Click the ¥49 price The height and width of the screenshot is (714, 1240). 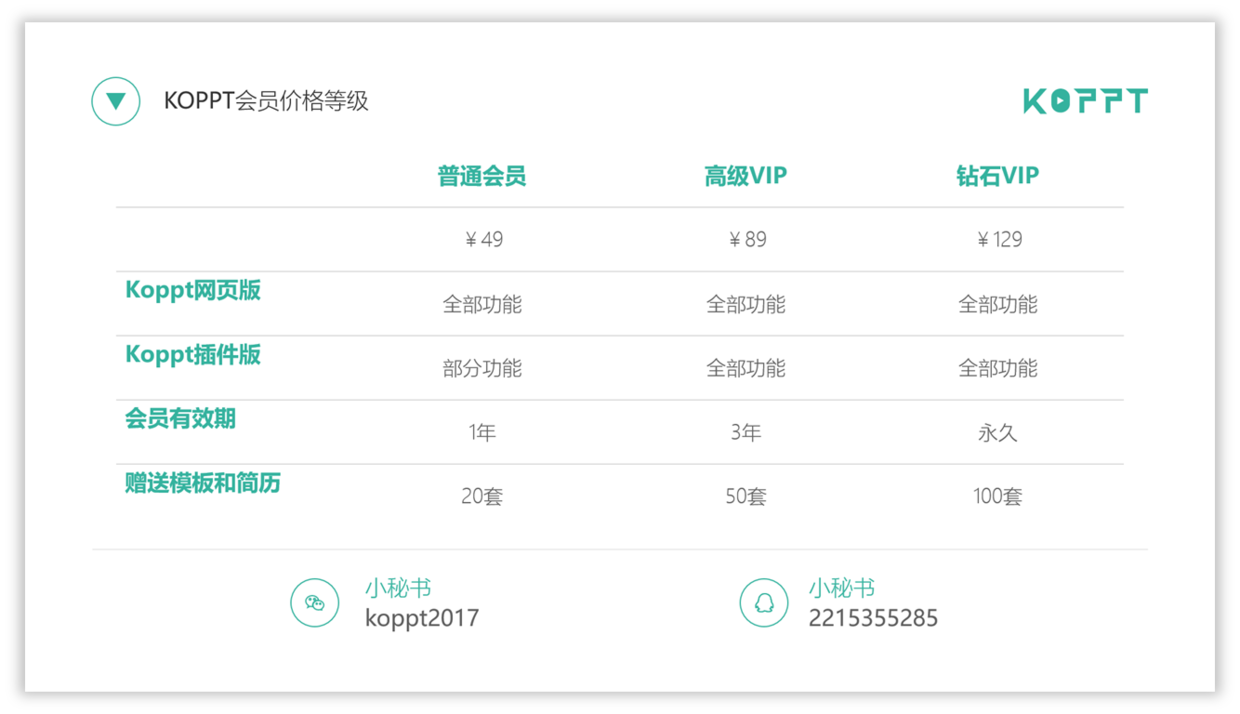[x=484, y=240]
